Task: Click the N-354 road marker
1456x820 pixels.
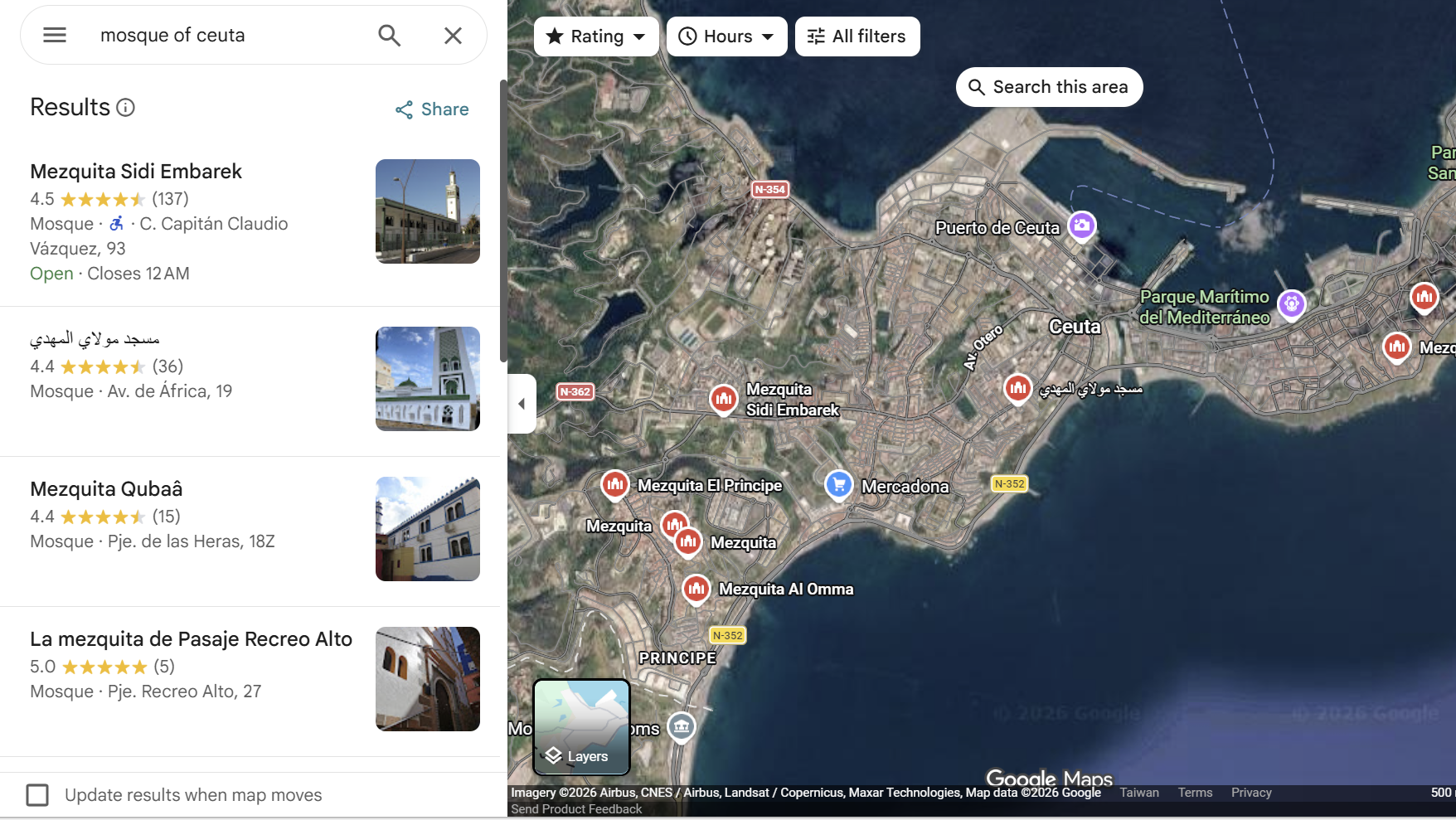Action: coord(769,189)
